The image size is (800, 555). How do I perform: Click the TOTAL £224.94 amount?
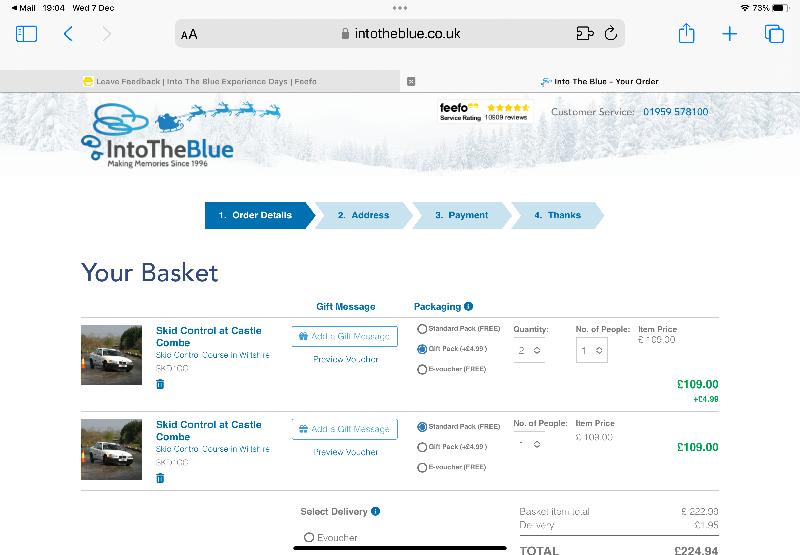(696, 550)
